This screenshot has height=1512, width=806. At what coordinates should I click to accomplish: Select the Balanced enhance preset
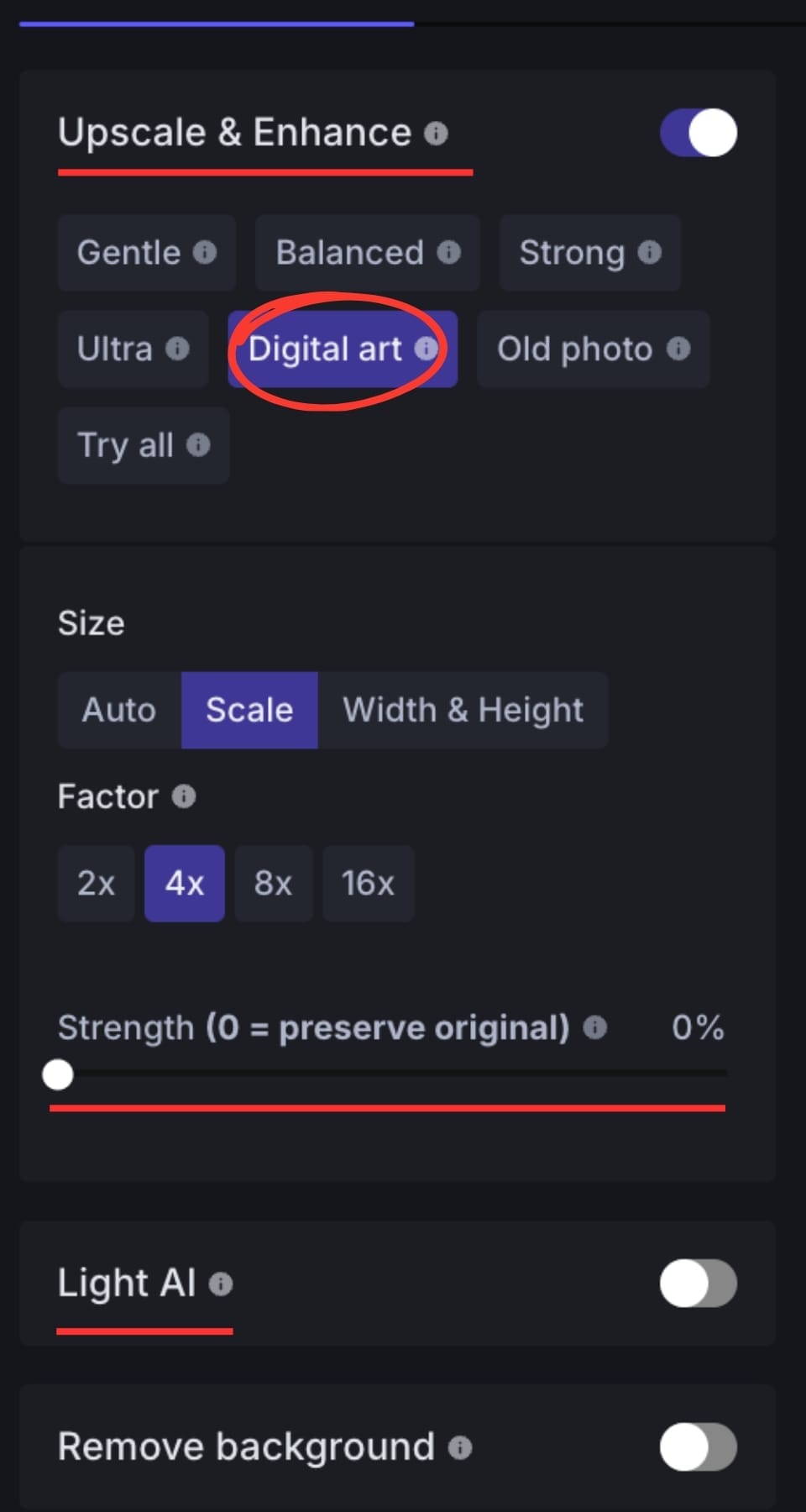click(350, 252)
